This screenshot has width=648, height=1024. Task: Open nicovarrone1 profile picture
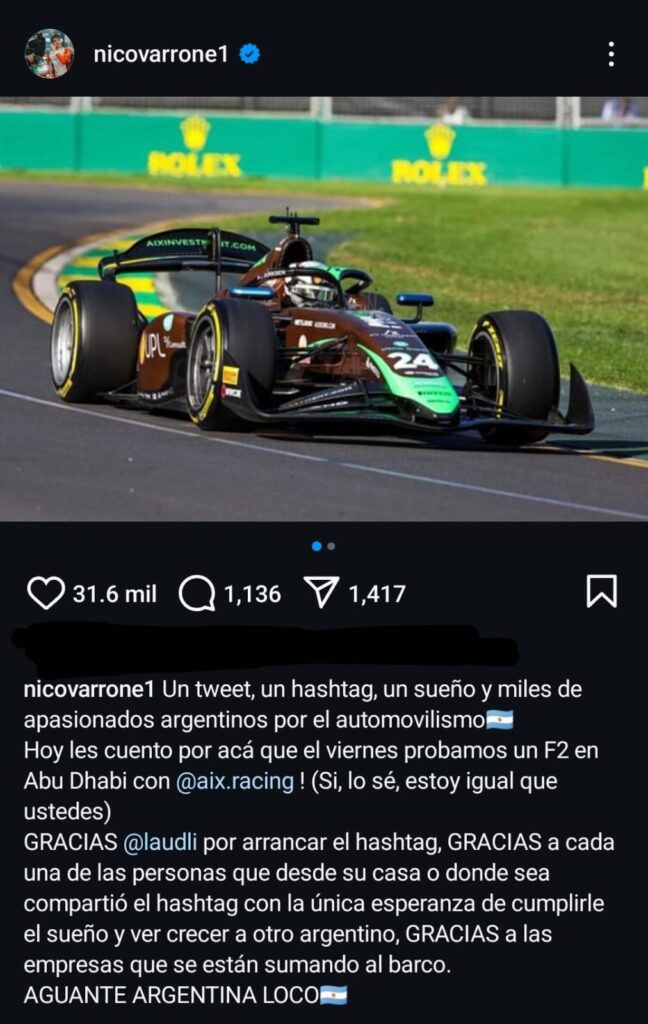coord(49,54)
